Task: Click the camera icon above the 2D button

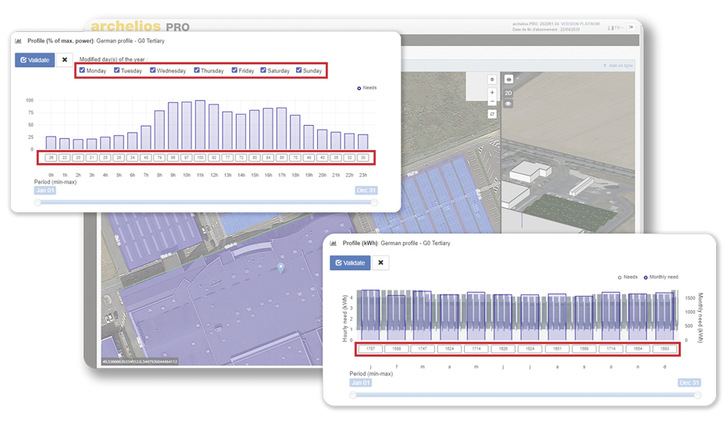Action: coord(509,78)
